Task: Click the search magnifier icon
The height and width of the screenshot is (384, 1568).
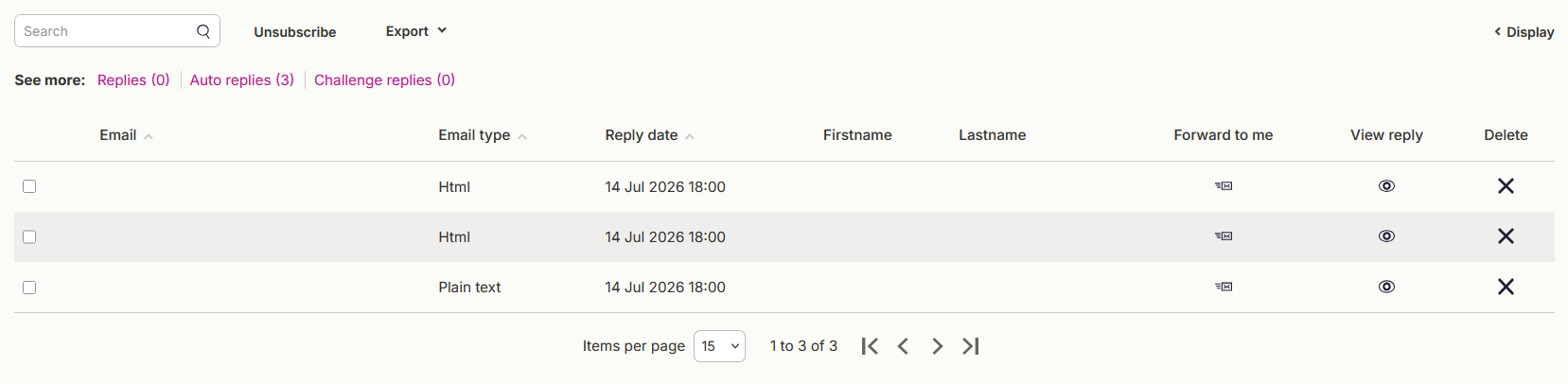Action: (x=203, y=31)
